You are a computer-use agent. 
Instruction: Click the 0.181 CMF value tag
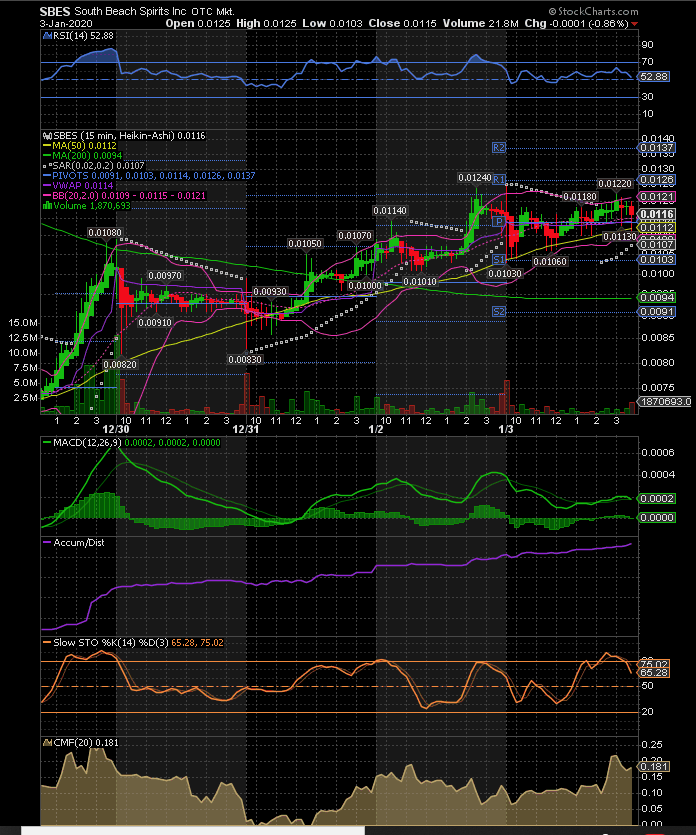coord(654,766)
